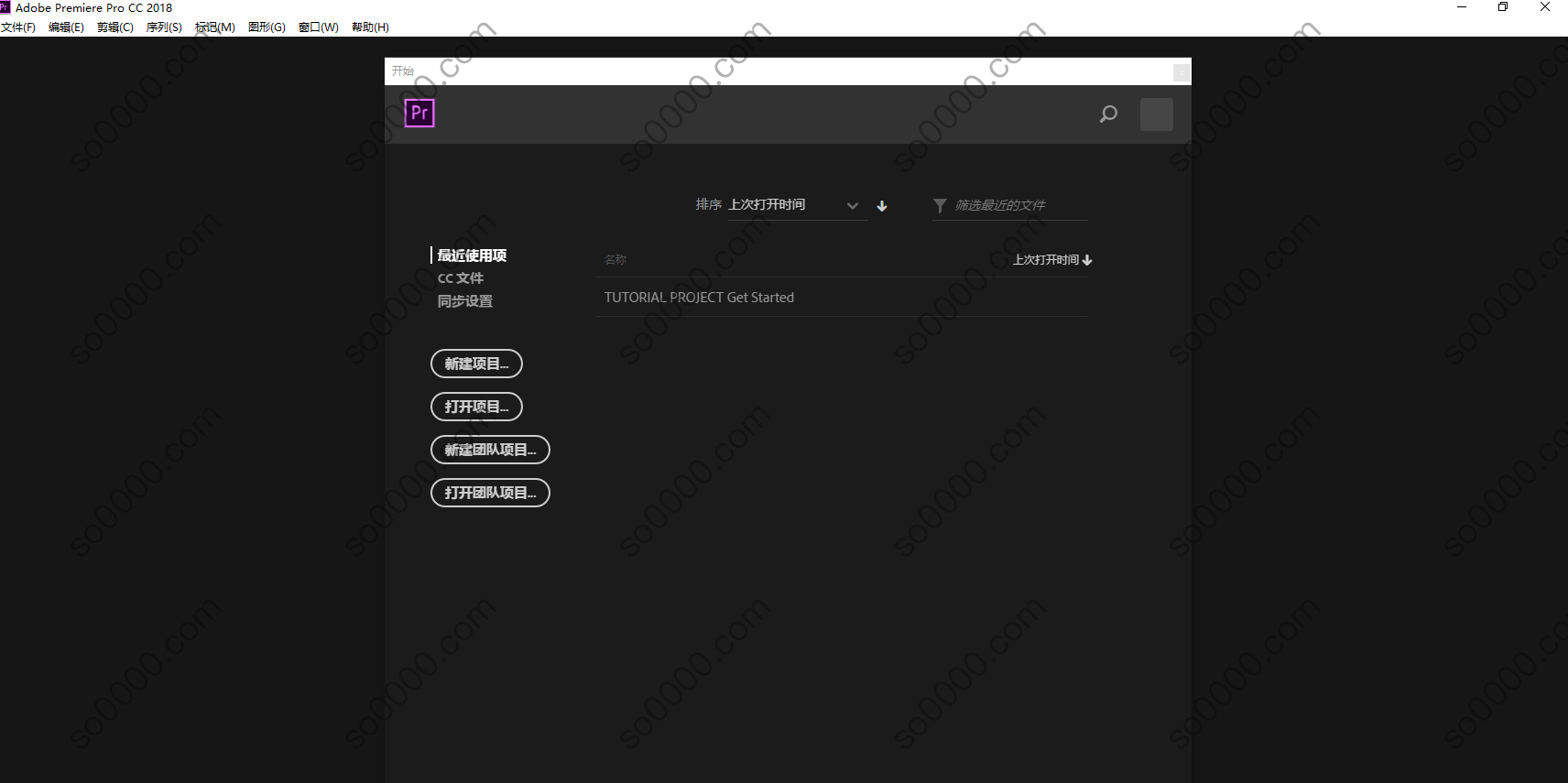The height and width of the screenshot is (783, 1568).
Task: Close the 开始 start dialog
Action: (1182, 72)
